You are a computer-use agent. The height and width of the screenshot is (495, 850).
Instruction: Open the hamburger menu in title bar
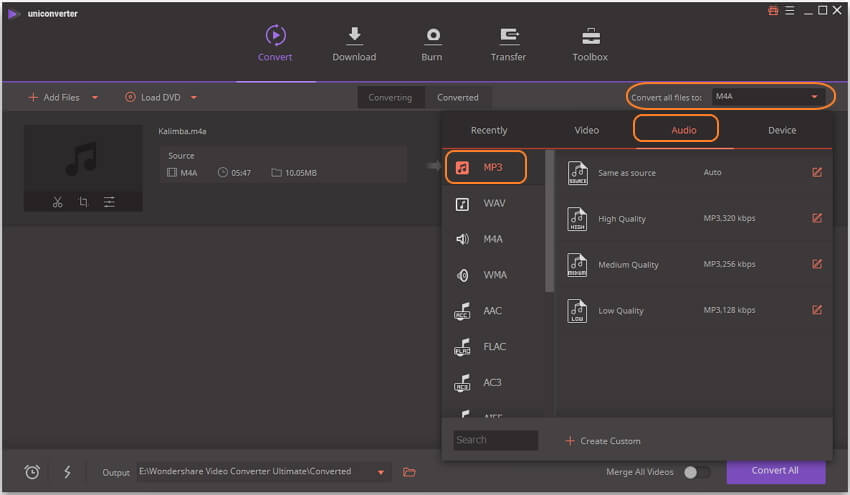point(790,11)
